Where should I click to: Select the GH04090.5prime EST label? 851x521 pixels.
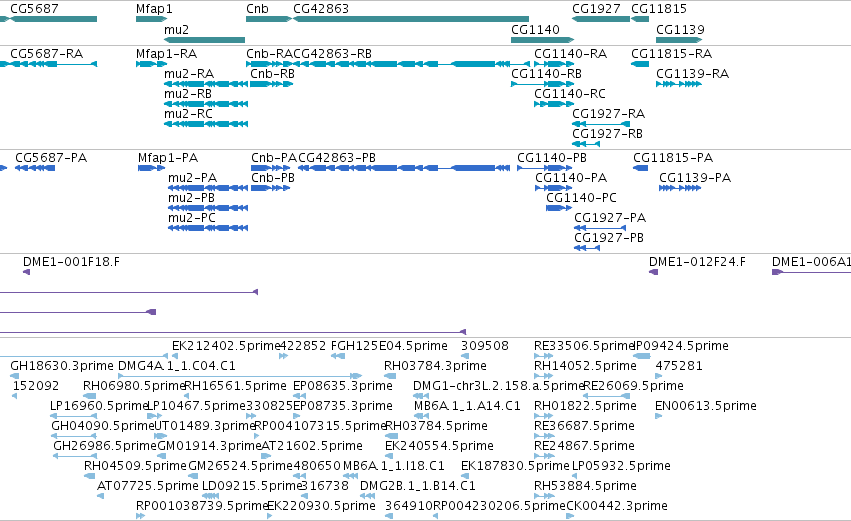[103, 427]
